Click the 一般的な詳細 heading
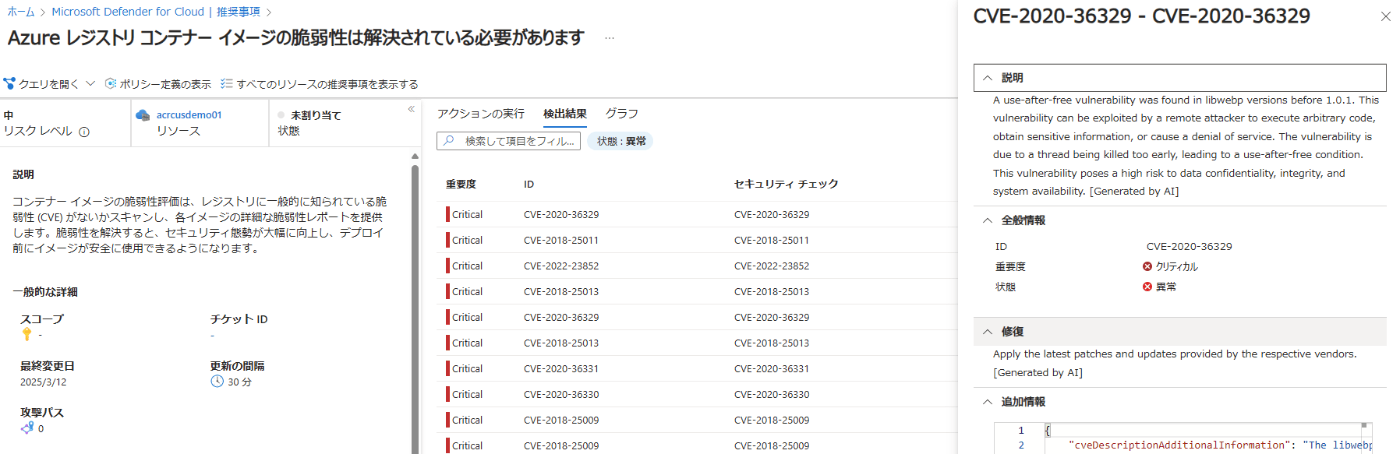The height and width of the screenshot is (454, 1400). (x=45, y=292)
